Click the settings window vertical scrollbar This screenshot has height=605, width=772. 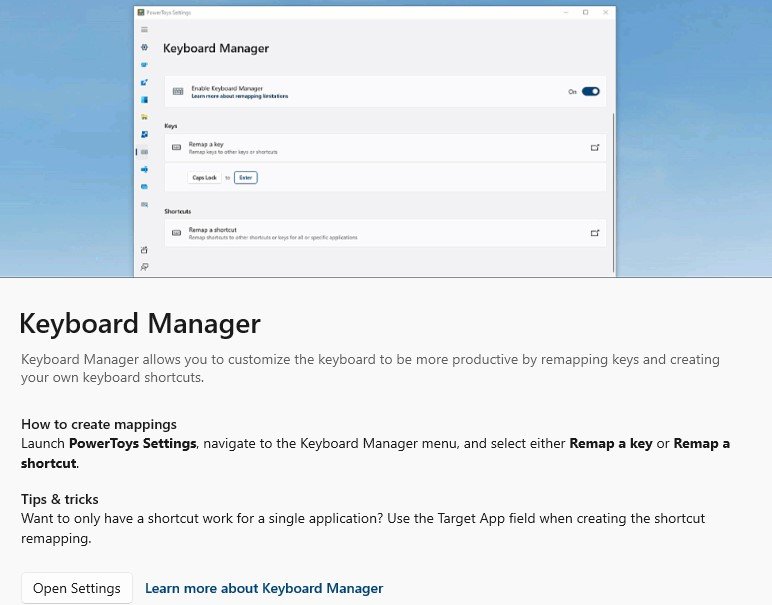(x=613, y=192)
